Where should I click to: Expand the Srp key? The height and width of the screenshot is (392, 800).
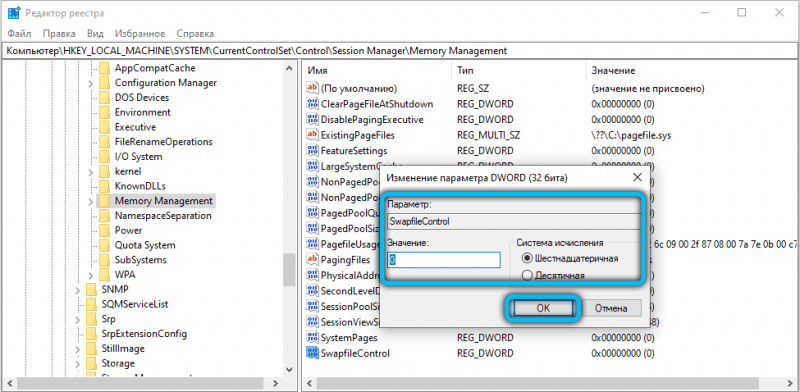click(78, 320)
